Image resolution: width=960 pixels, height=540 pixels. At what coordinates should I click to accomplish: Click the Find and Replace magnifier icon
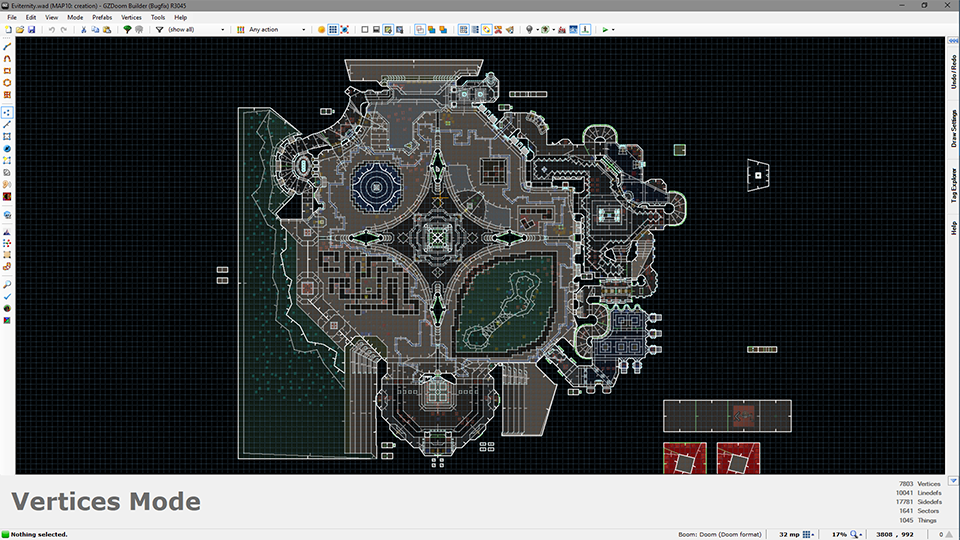point(7,285)
